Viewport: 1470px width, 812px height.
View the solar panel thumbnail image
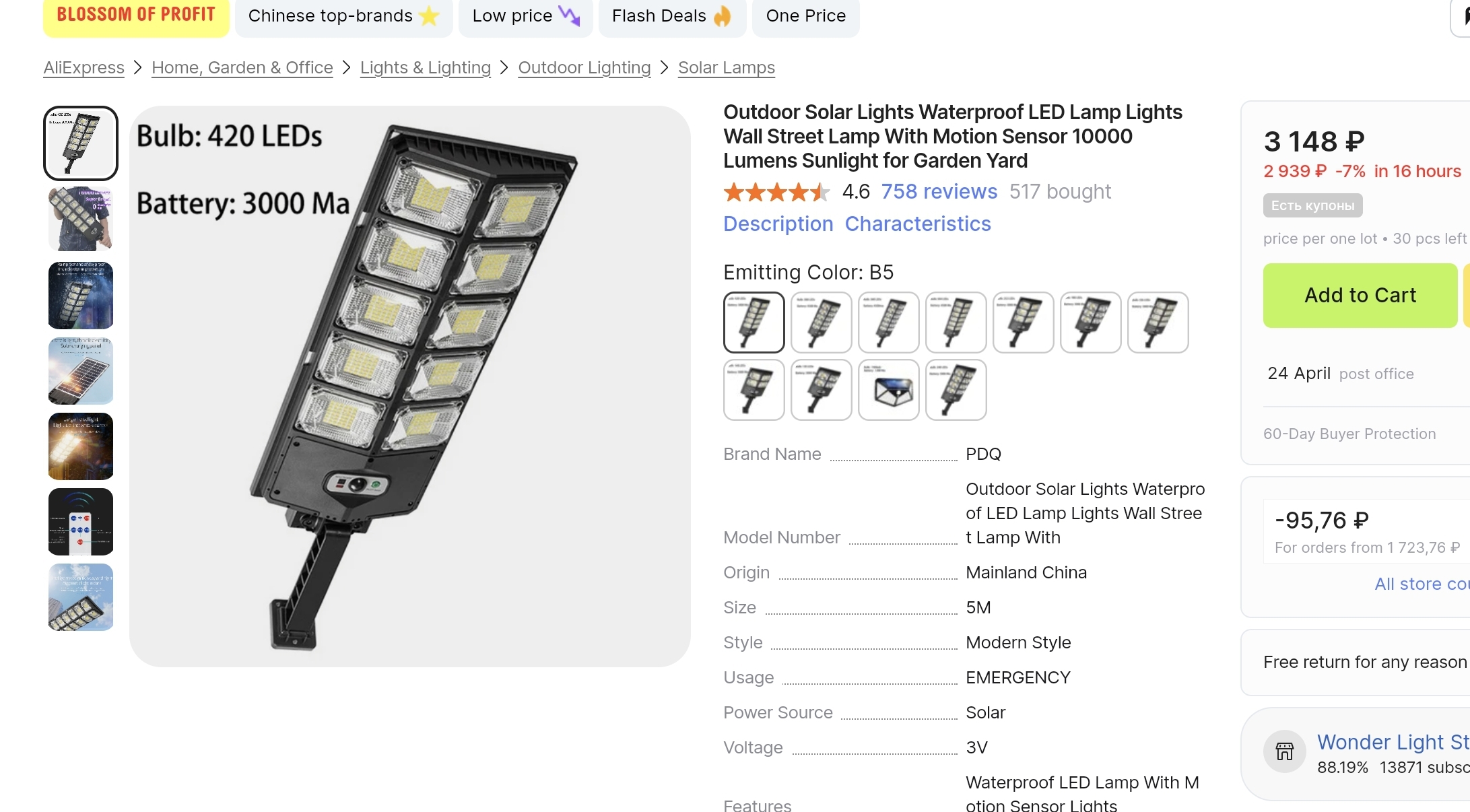(x=81, y=371)
